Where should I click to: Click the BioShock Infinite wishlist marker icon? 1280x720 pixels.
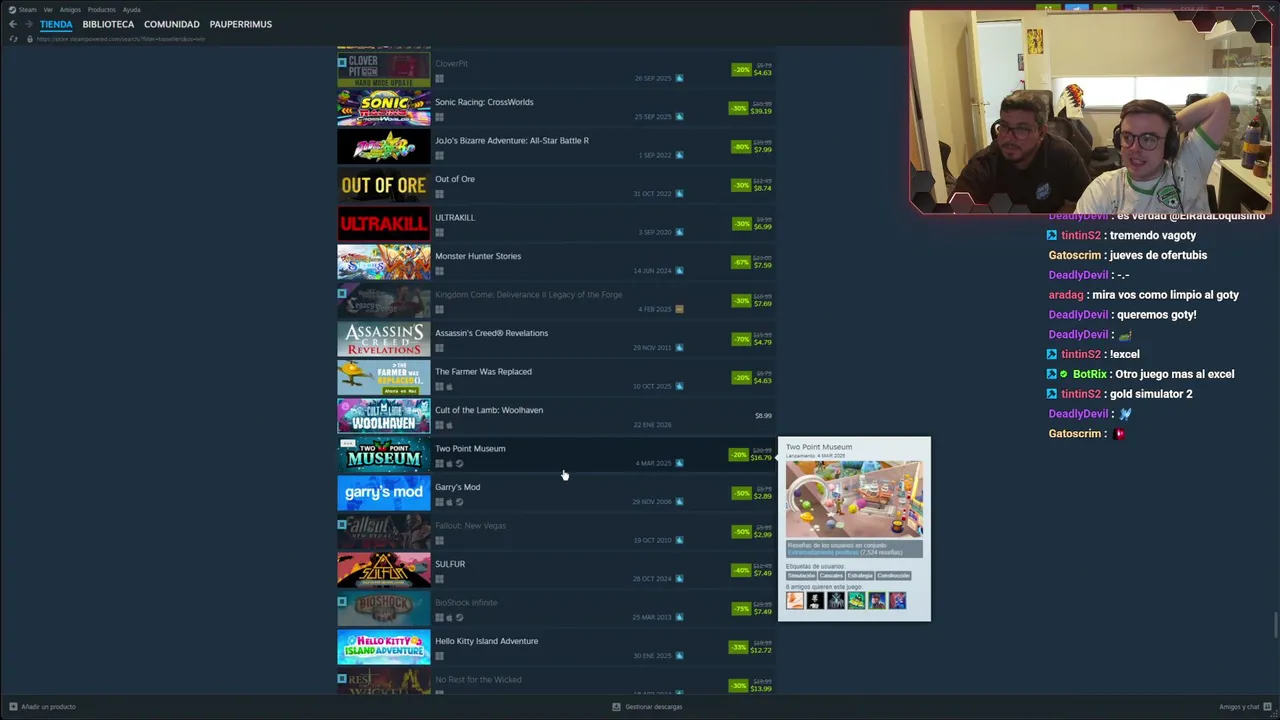(342, 601)
